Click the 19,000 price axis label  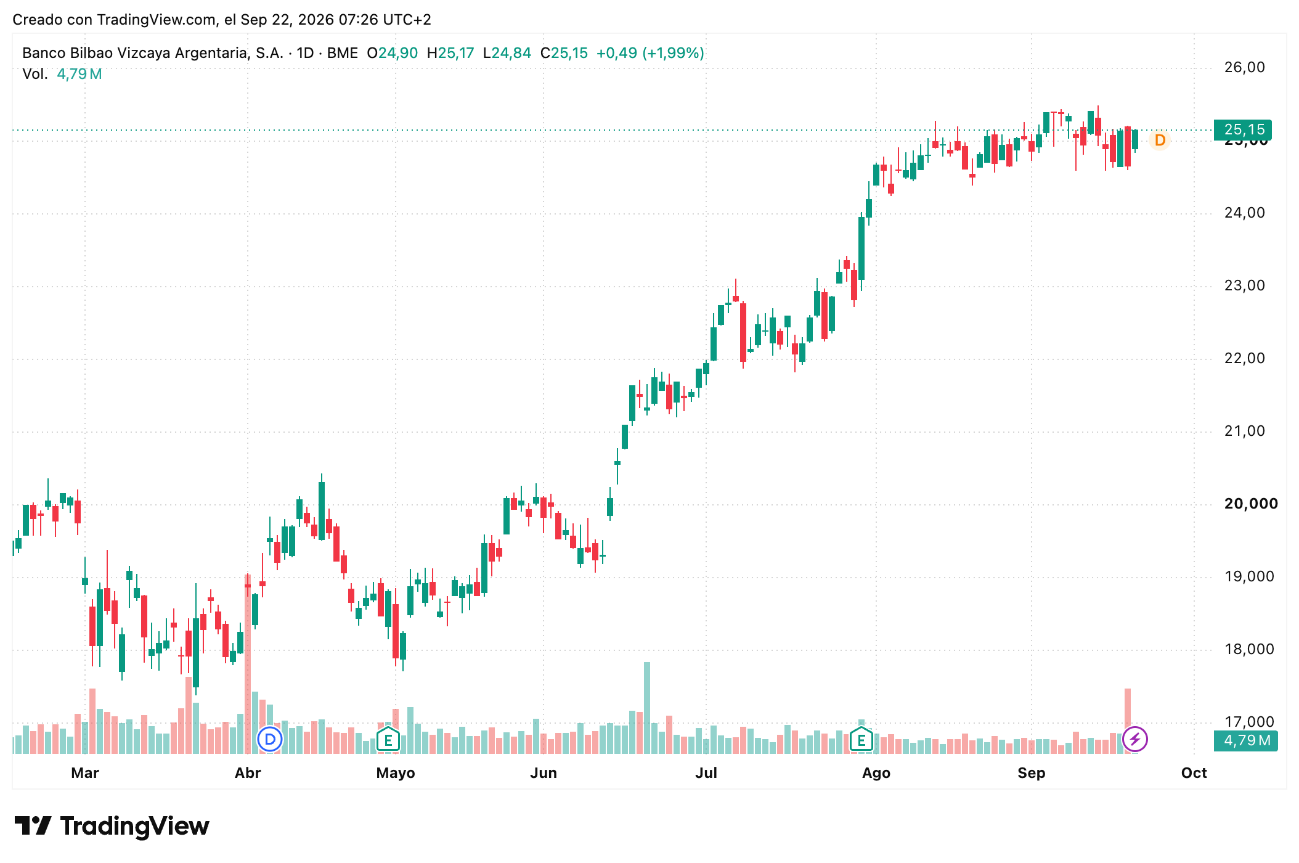coord(1249,576)
